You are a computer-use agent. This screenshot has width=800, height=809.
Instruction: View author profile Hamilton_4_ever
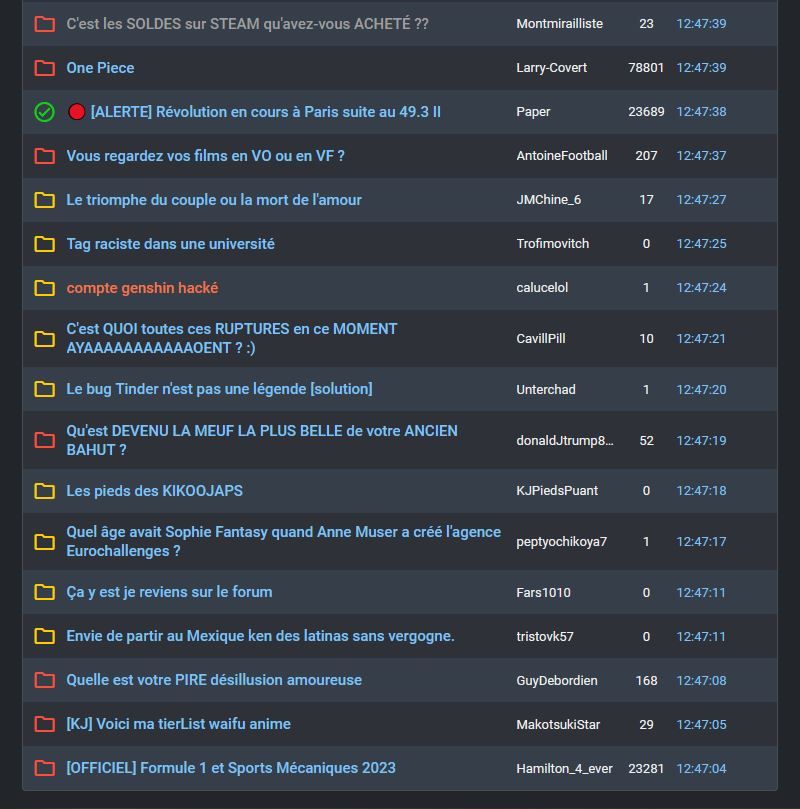click(564, 768)
